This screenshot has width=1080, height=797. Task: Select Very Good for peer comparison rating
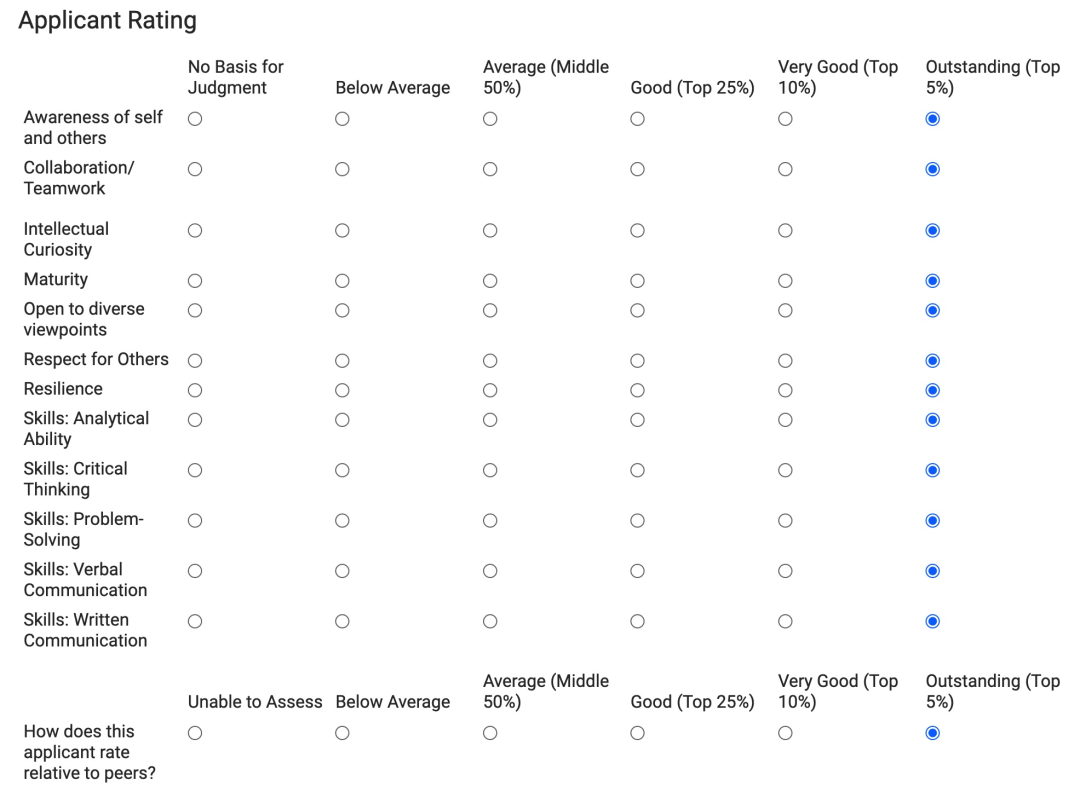785,733
